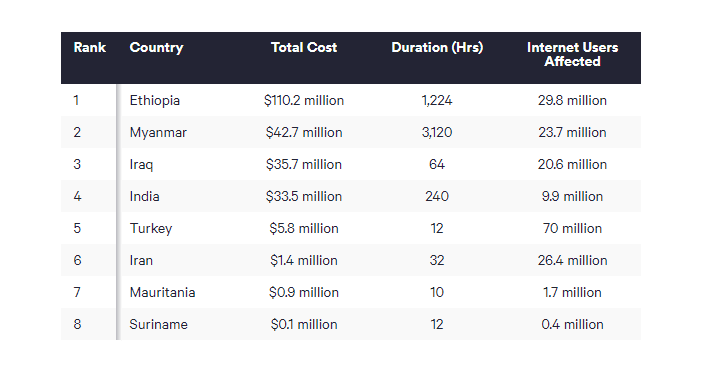720x372 pixels.
Task: Select the Iran country cell
Action: pos(141,260)
